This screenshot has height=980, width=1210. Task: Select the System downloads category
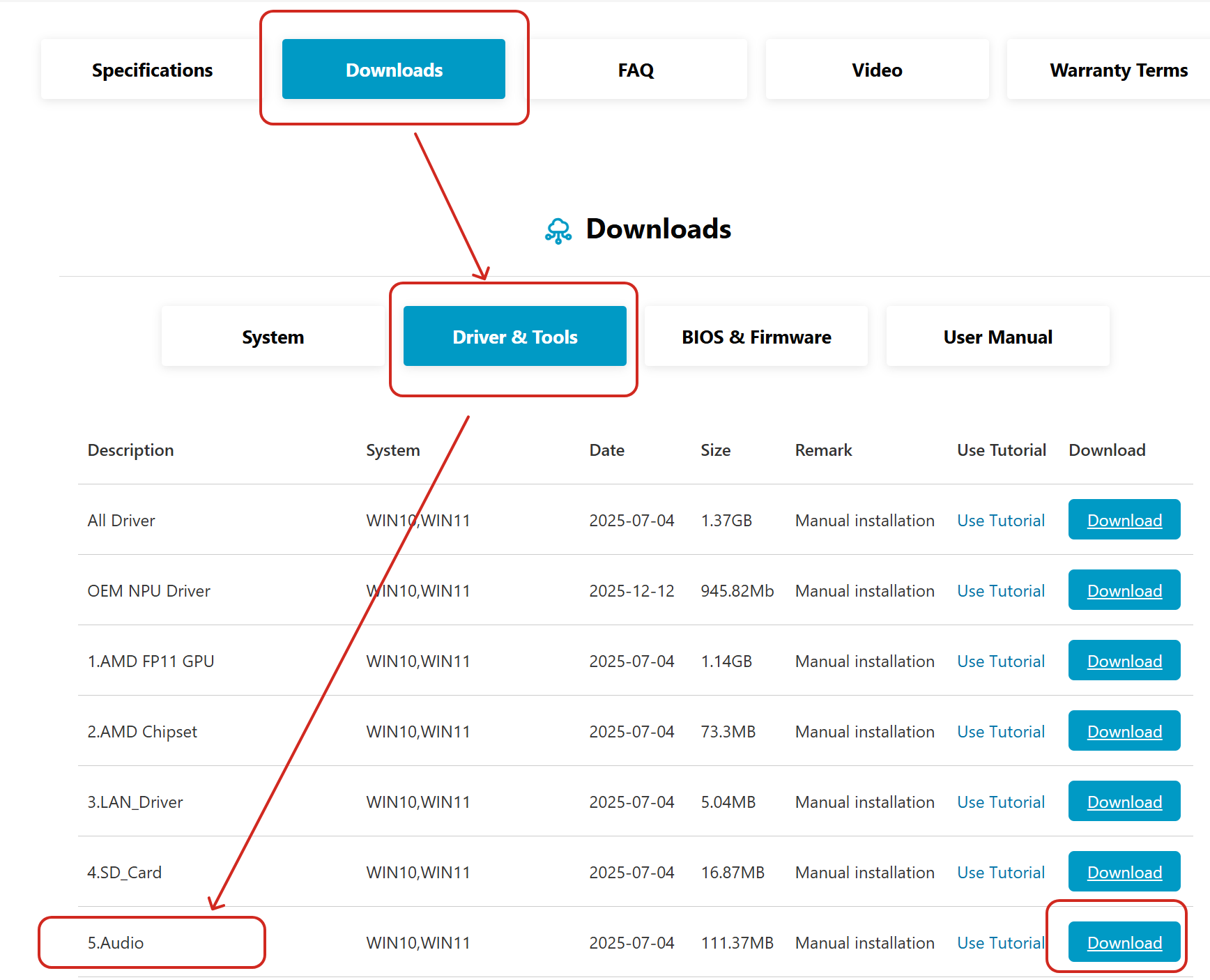(273, 337)
